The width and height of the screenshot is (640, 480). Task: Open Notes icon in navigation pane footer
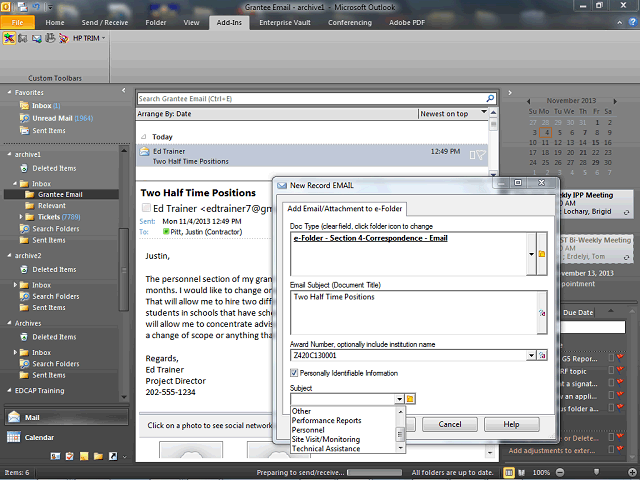pyautogui.click(x=83, y=457)
